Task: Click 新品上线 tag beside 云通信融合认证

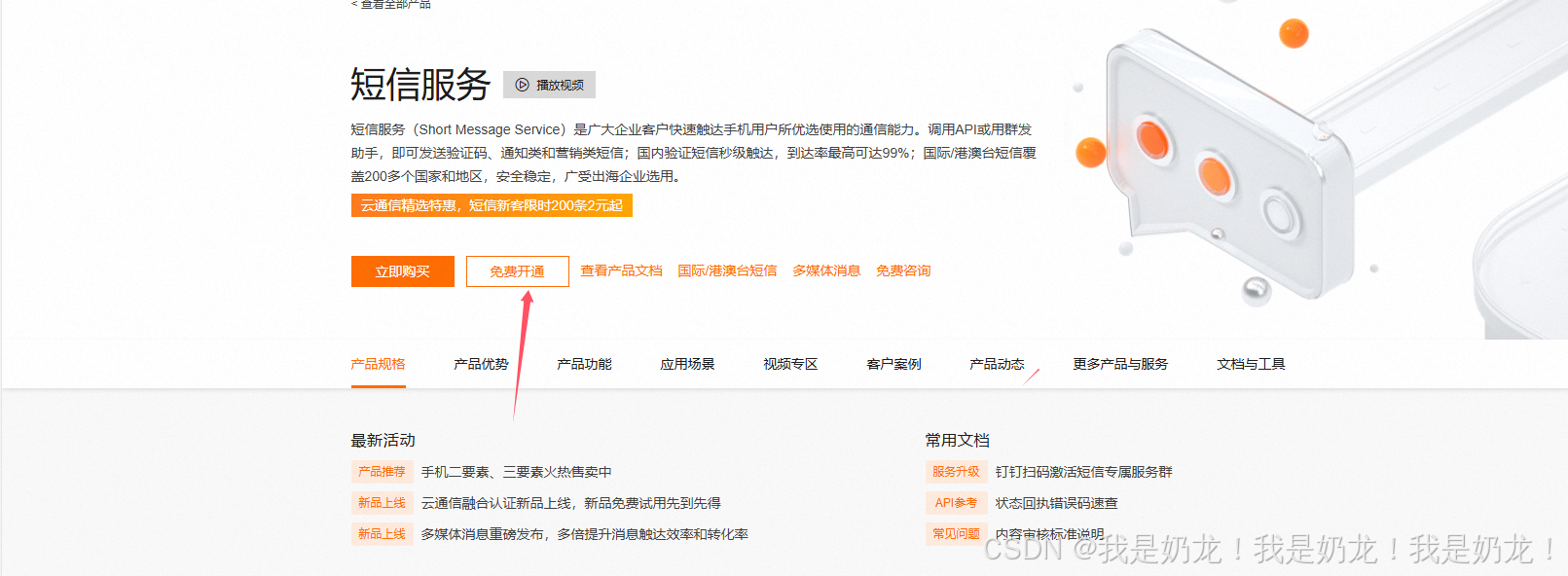Action: click(383, 503)
